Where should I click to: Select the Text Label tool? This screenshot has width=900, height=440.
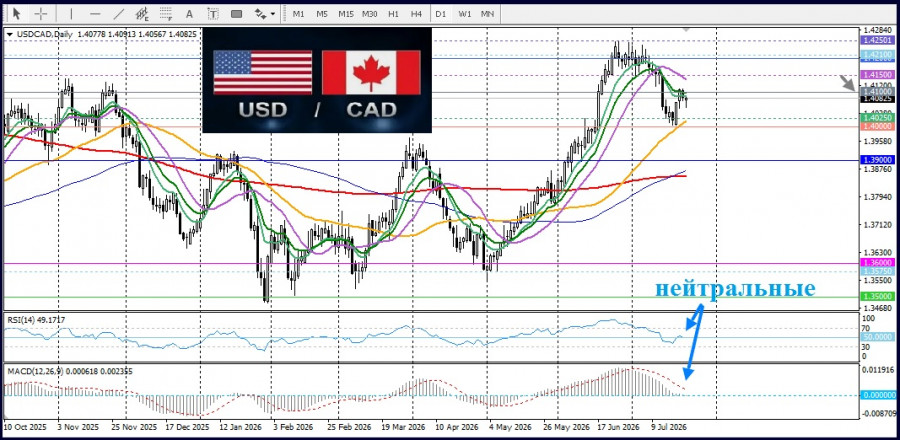click(x=213, y=13)
